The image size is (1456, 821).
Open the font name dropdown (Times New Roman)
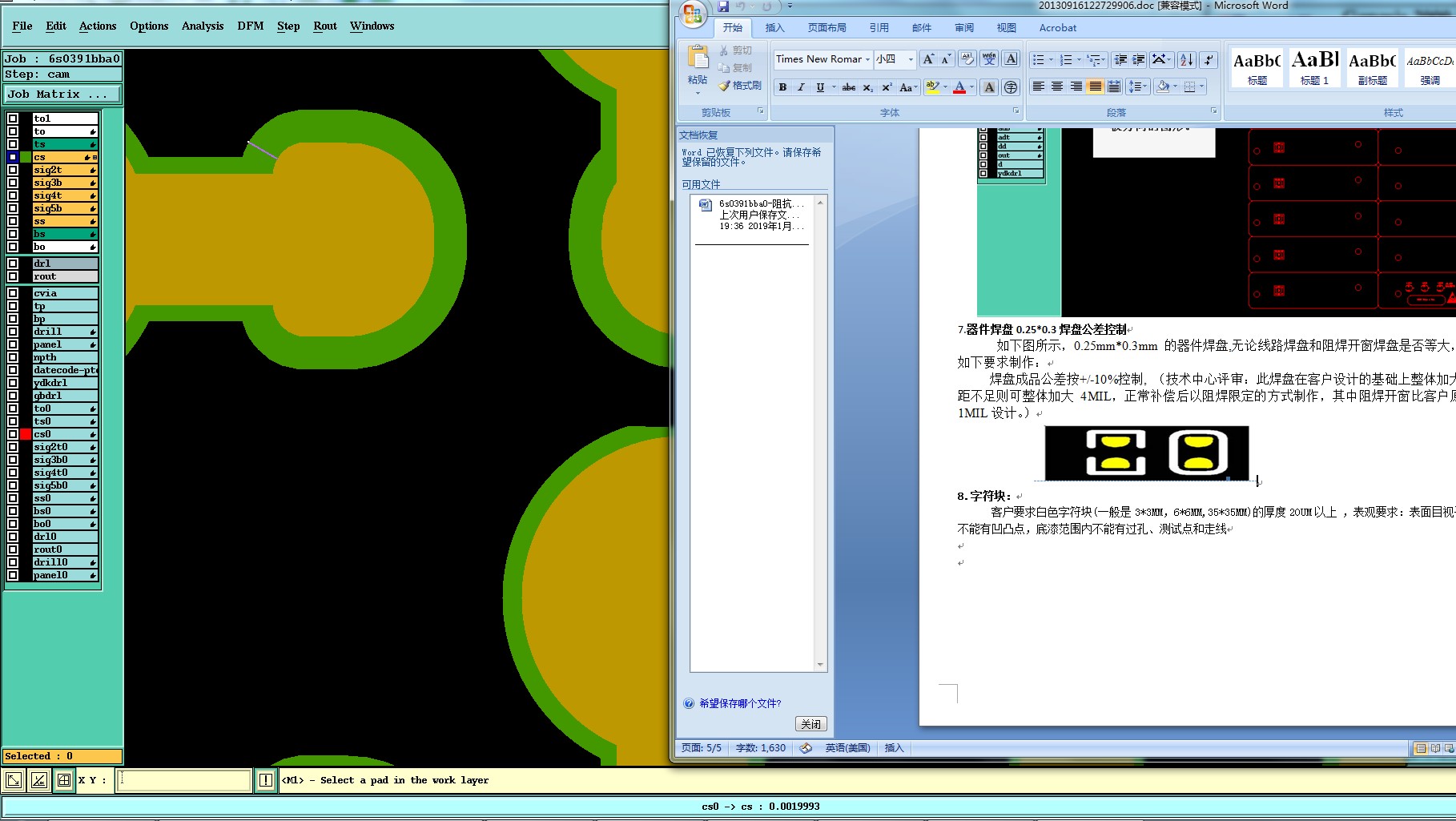[x=867, y=59]
